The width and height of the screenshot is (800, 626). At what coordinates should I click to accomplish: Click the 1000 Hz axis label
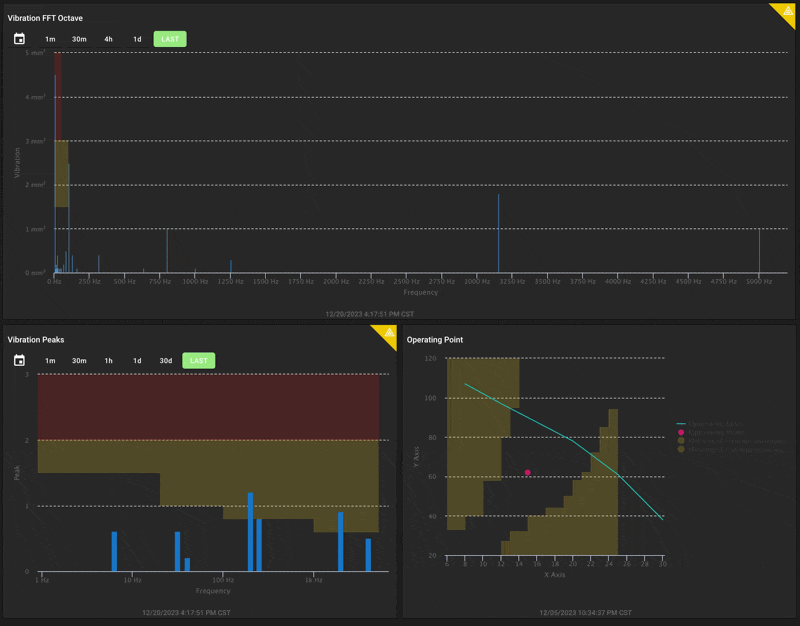click(x=195, y=282)
